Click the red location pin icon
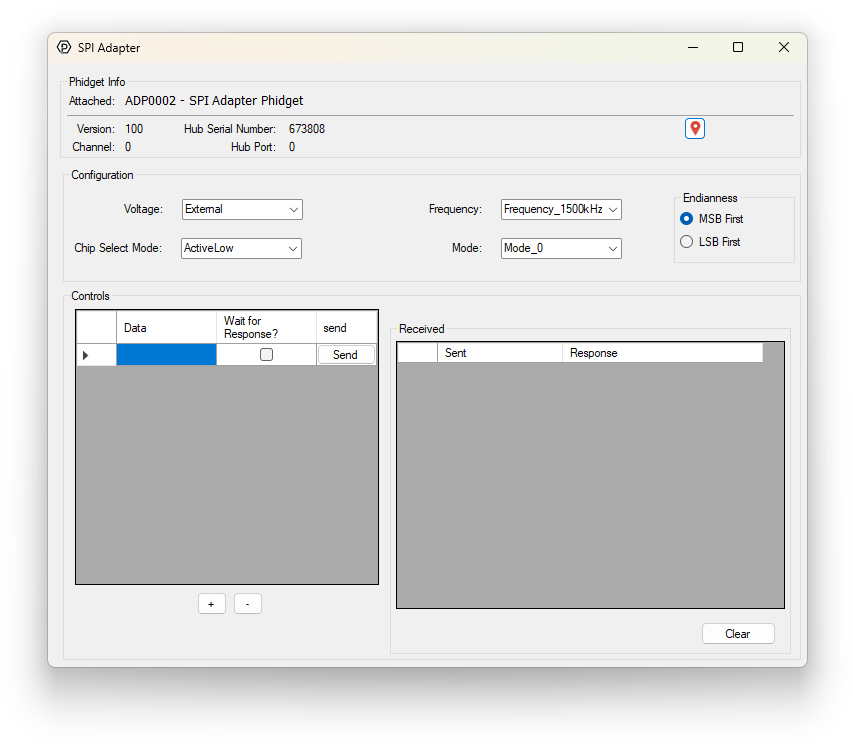Viewport: 853px width, 749px height. pyautogui.click(x=695, y=128)
